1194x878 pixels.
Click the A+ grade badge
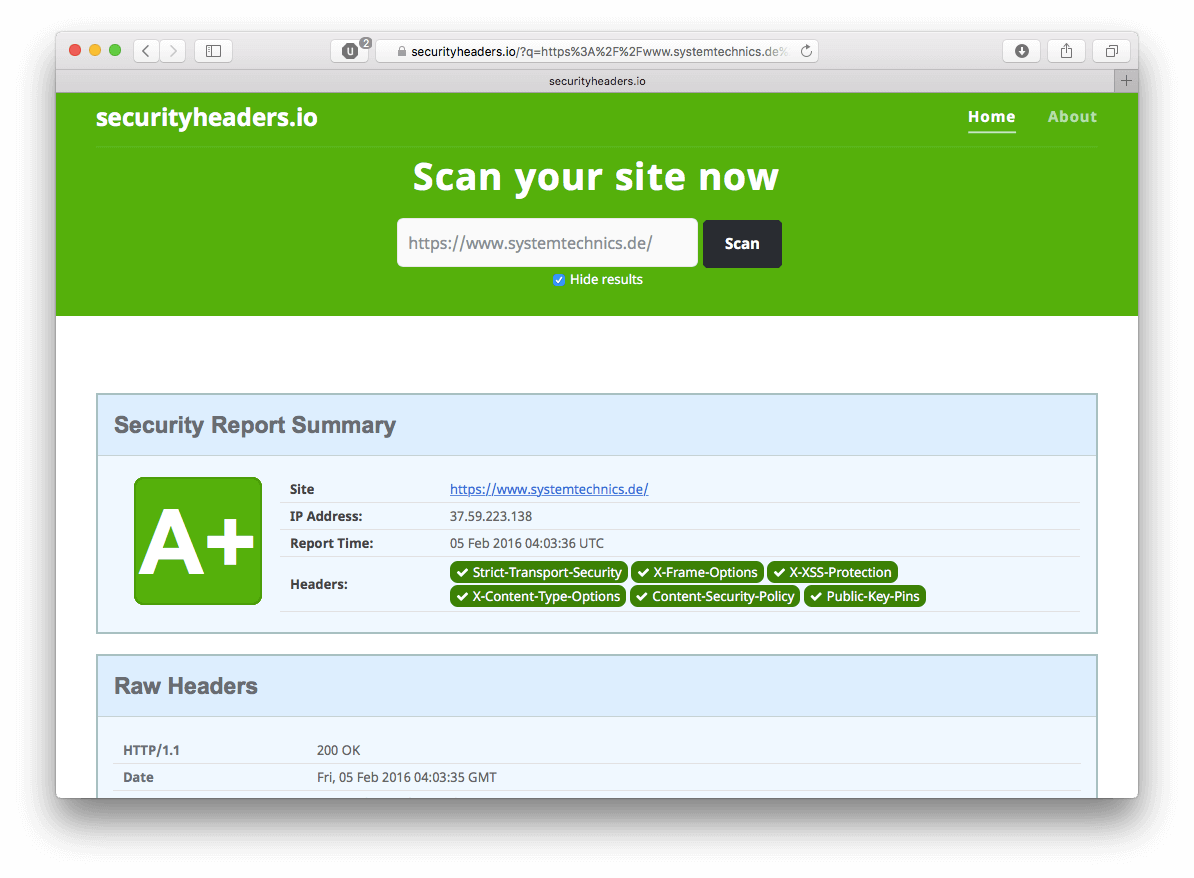198,541
